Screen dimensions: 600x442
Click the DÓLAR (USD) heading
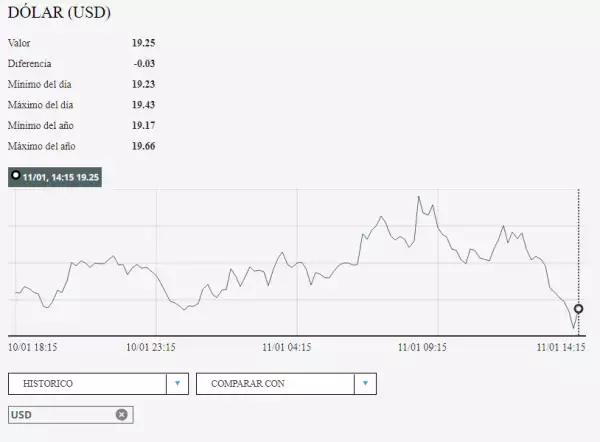coord(59,13)
